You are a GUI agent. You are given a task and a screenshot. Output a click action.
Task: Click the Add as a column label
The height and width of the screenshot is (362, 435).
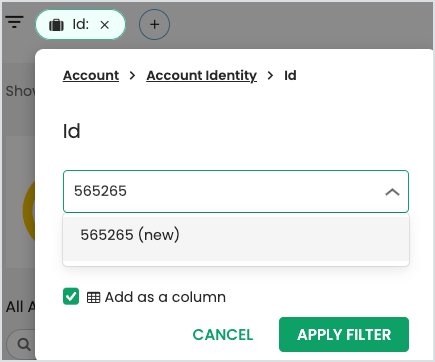tap(165, 297)
